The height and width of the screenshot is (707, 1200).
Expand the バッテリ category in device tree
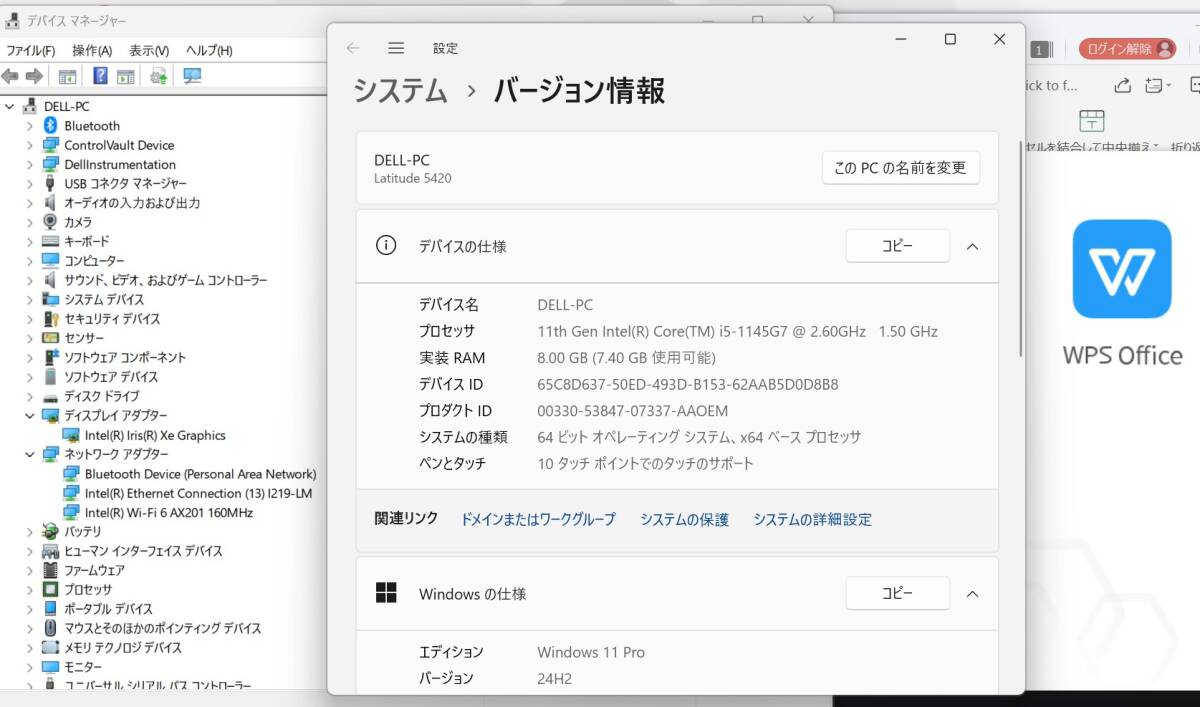click(30, 532)
